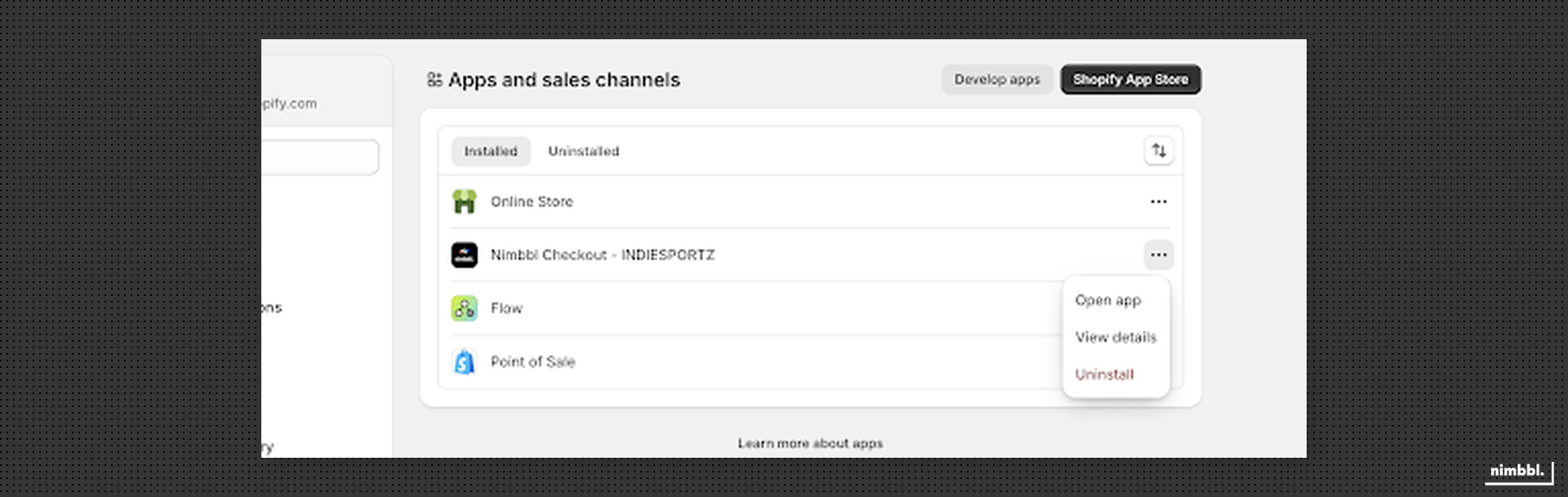Click the nimbbl logo watermark

(x=1517, y=471)
